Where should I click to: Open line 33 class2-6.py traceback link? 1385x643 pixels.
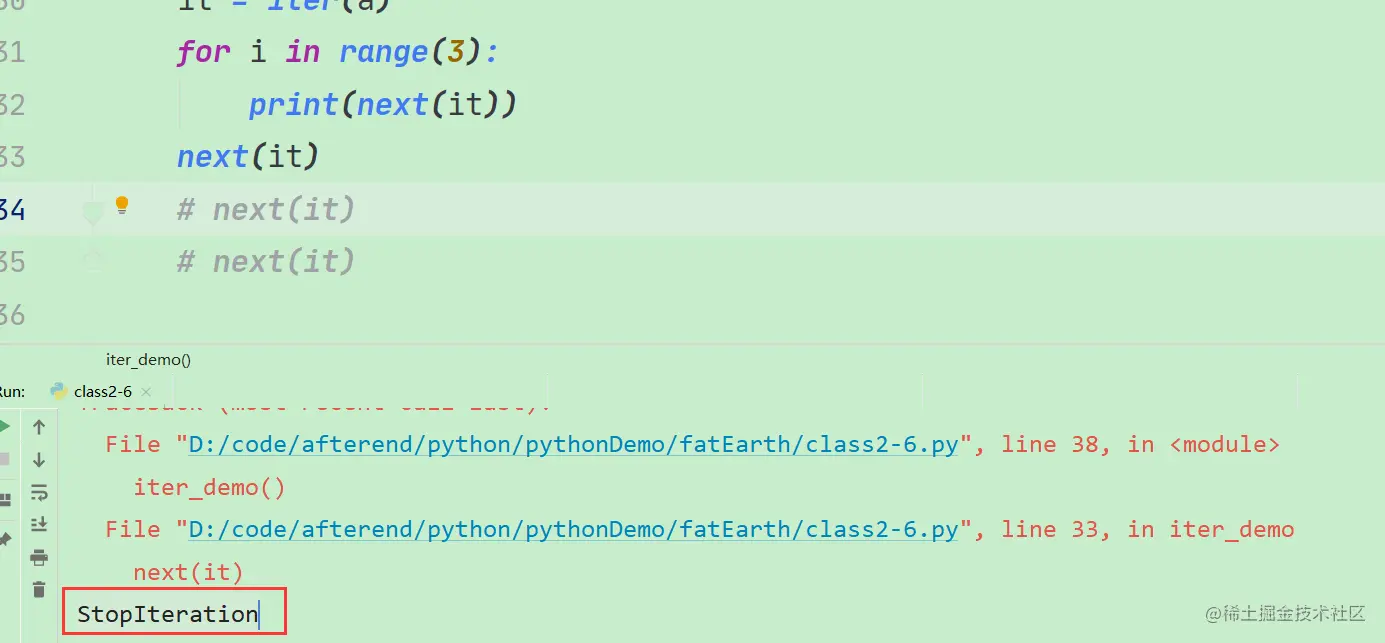coord(573,529)
